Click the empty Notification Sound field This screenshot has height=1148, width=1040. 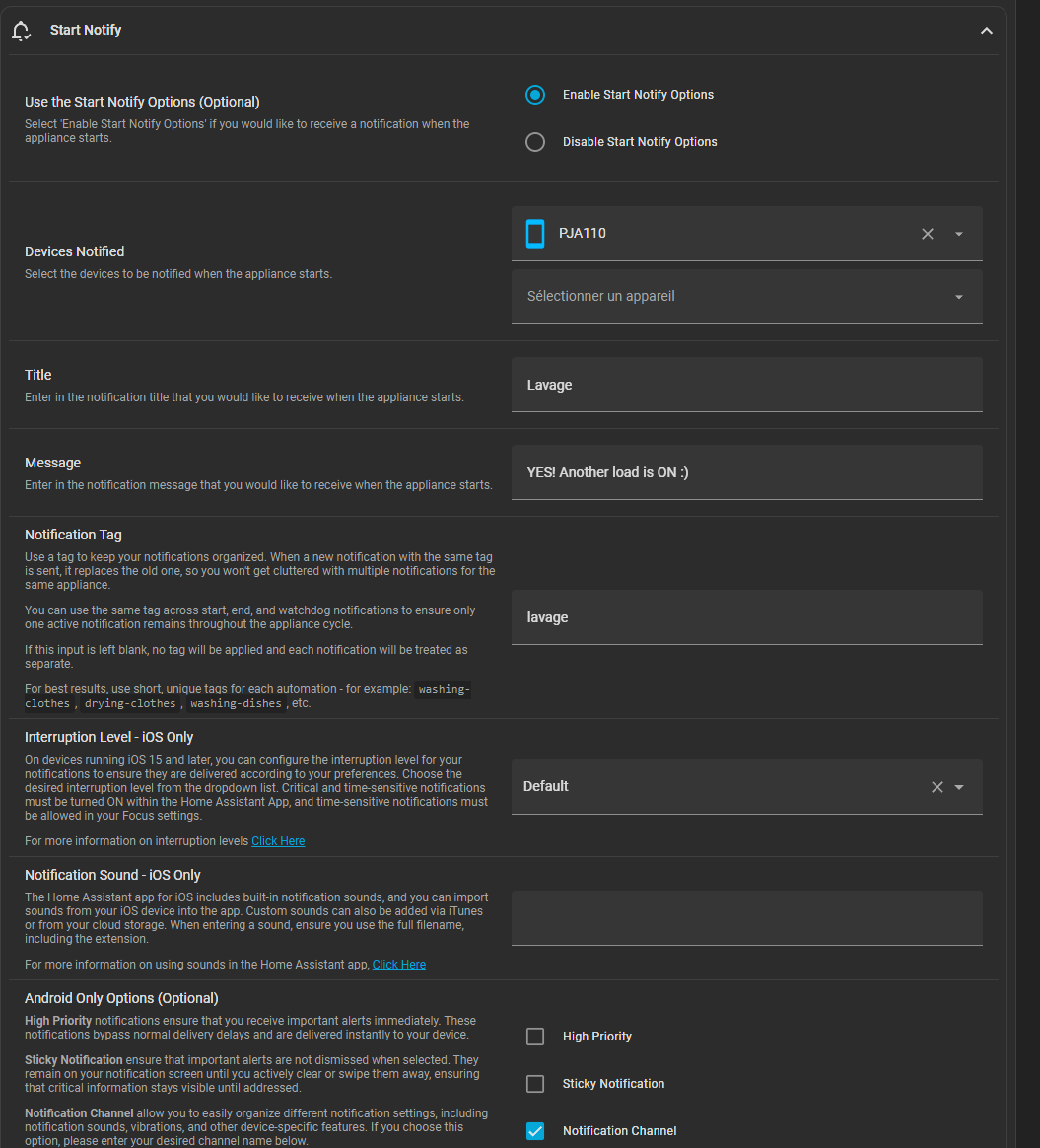click(746, 918)
